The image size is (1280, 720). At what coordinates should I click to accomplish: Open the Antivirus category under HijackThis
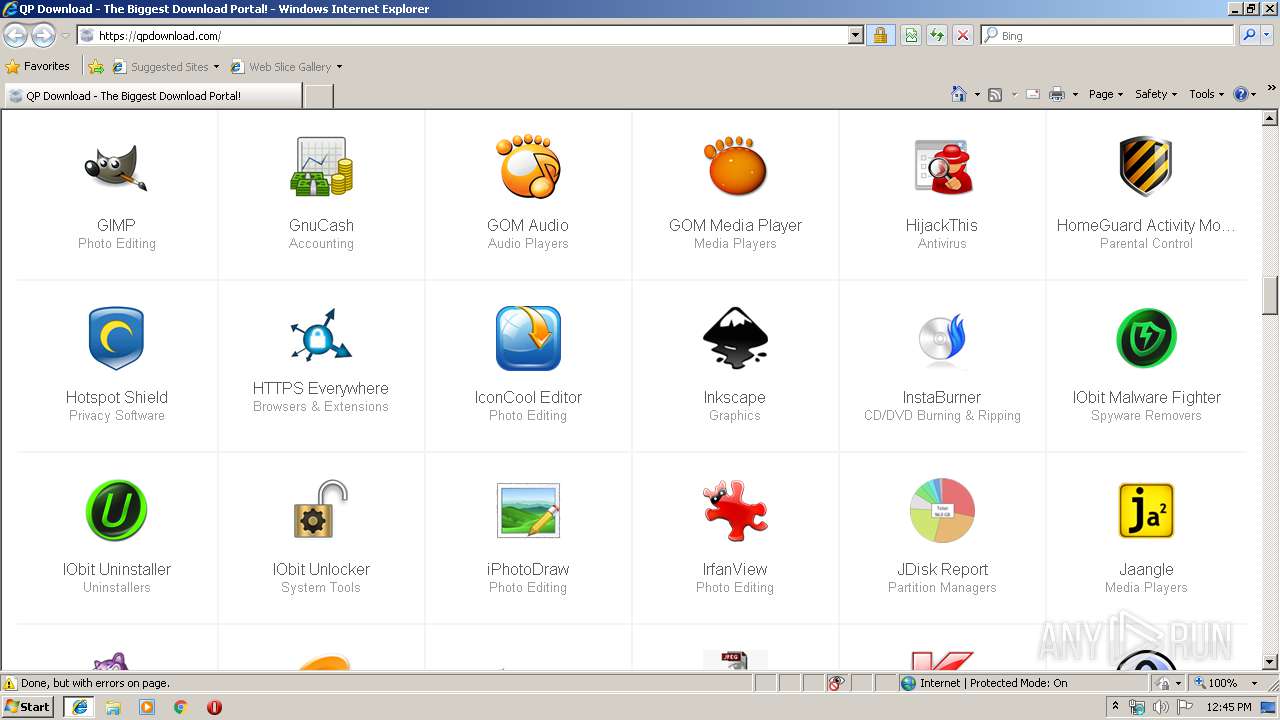click(942, 243)
